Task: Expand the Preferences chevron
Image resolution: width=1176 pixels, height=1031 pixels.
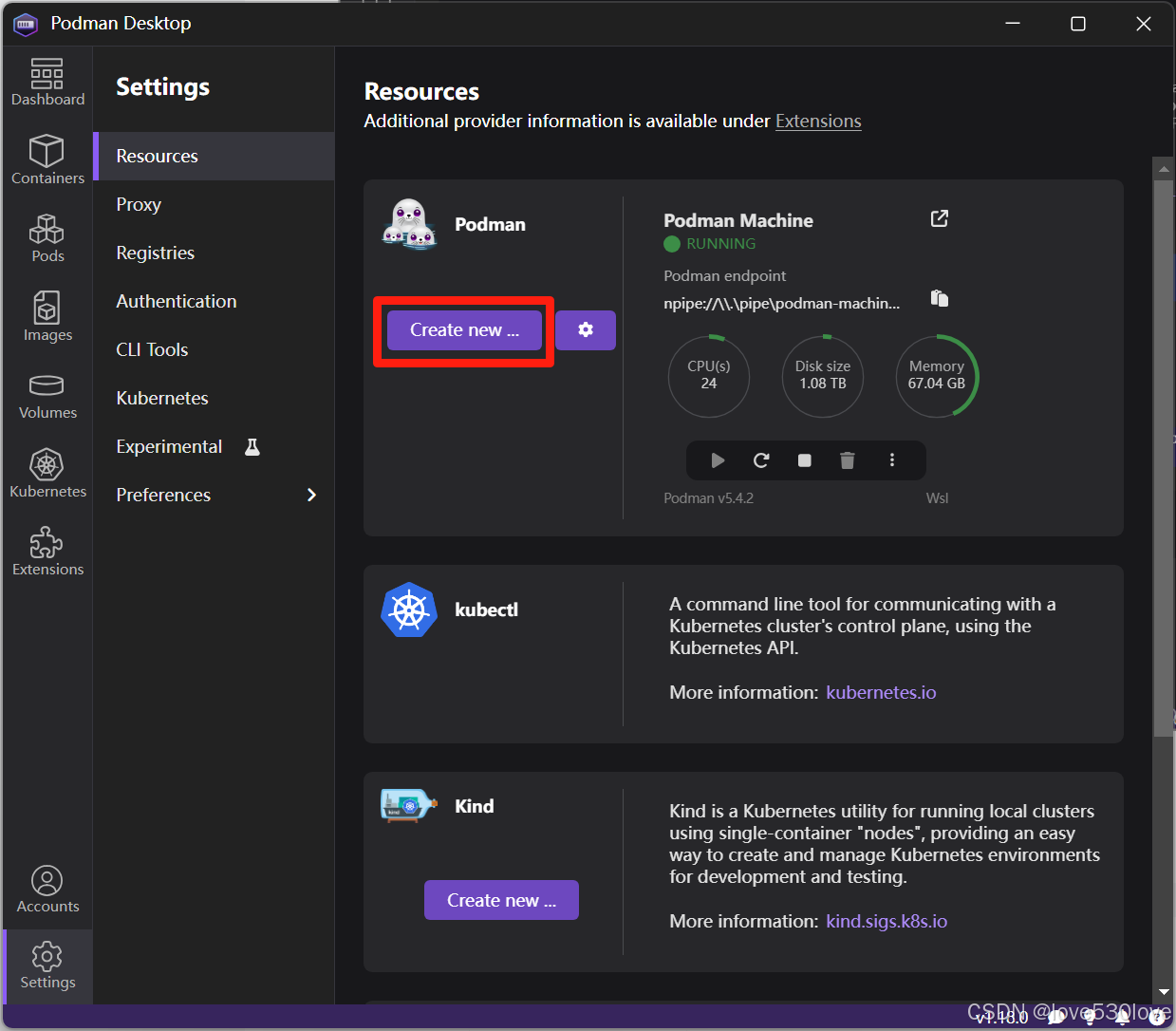Action: pos(311,495)
